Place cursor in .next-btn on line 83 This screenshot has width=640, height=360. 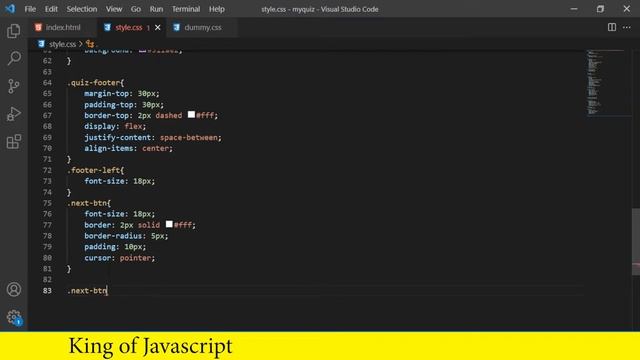pyautogui.click(x=87, y=291)
